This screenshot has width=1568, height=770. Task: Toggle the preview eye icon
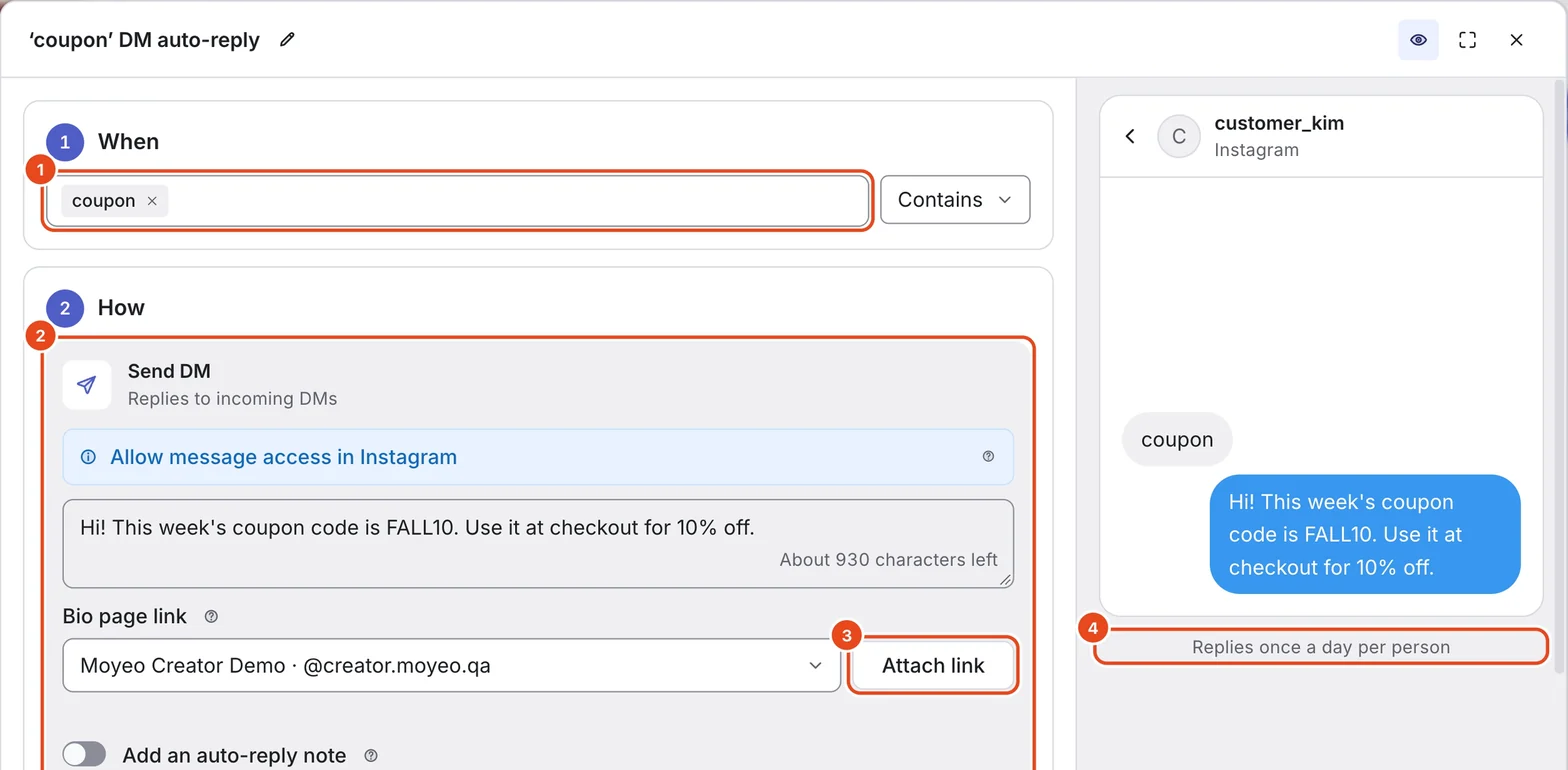1418,40
